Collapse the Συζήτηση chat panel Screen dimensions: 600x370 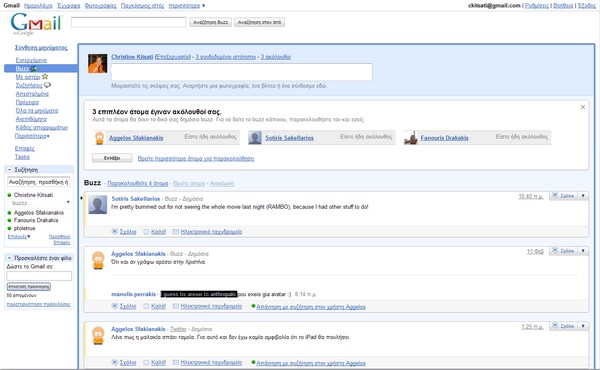(x=10, y=170)
